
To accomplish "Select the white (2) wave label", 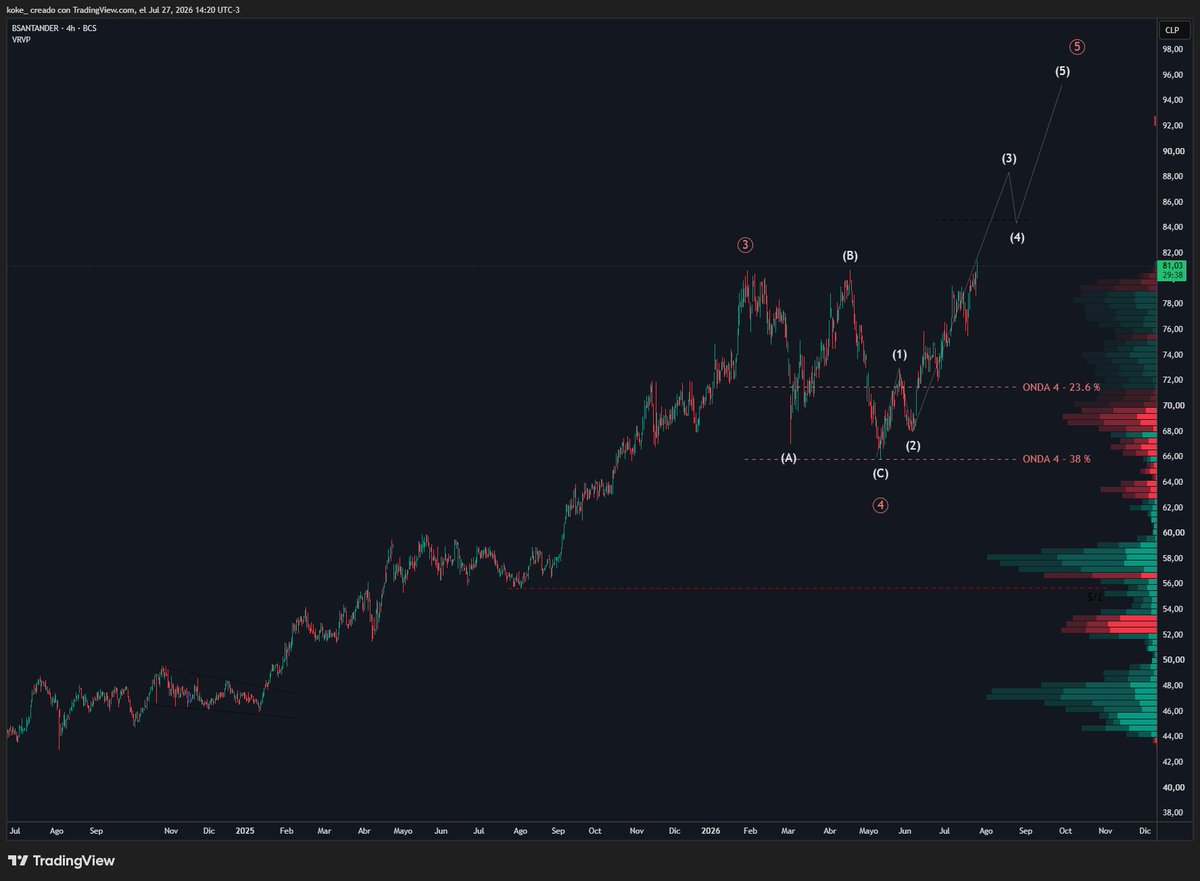I will [x=913, y=445].
